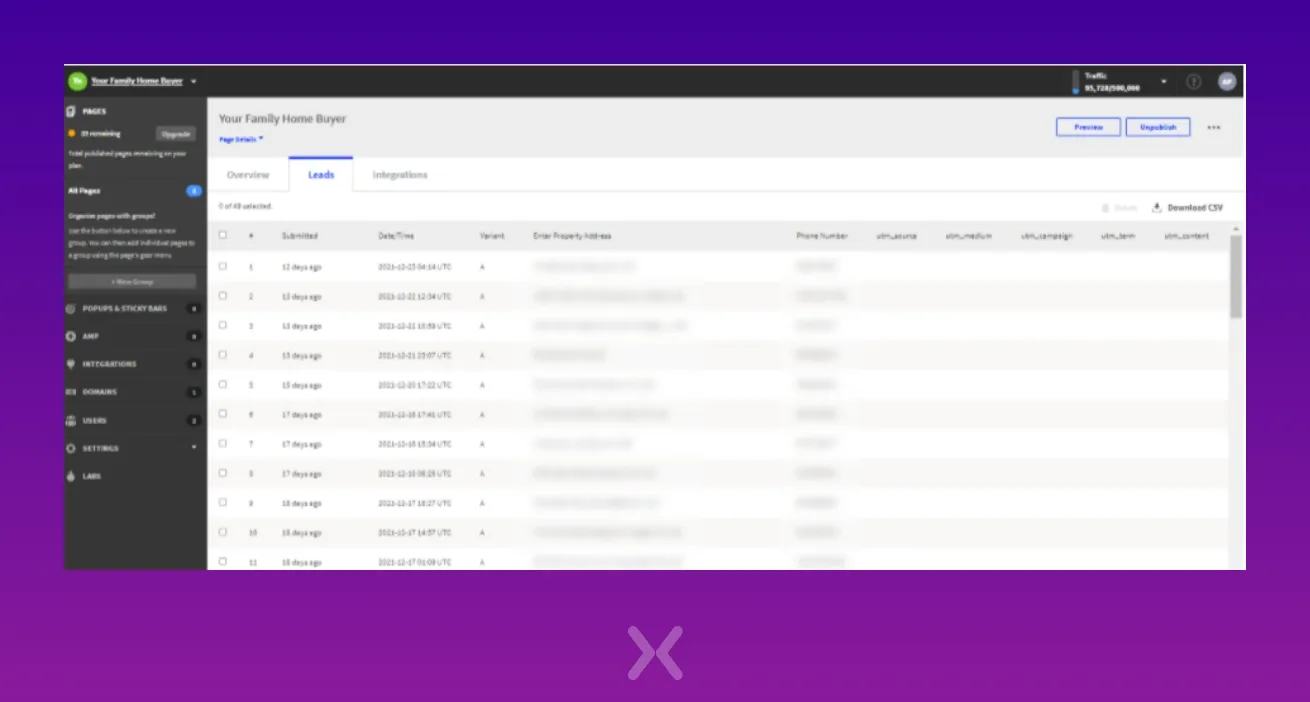Click the Upgrade button
The width and height of the screenshot is (1310, 702).
click(x=176, y=133)
